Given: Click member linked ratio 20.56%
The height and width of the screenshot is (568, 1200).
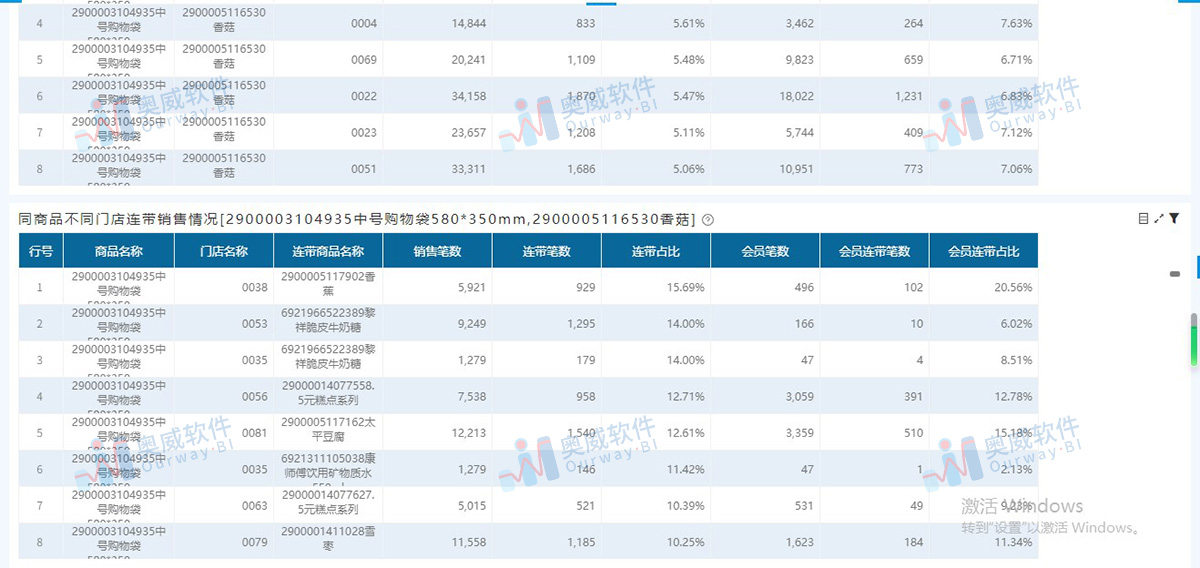Looking at the screenshot, I should (x=1015, y=287).
